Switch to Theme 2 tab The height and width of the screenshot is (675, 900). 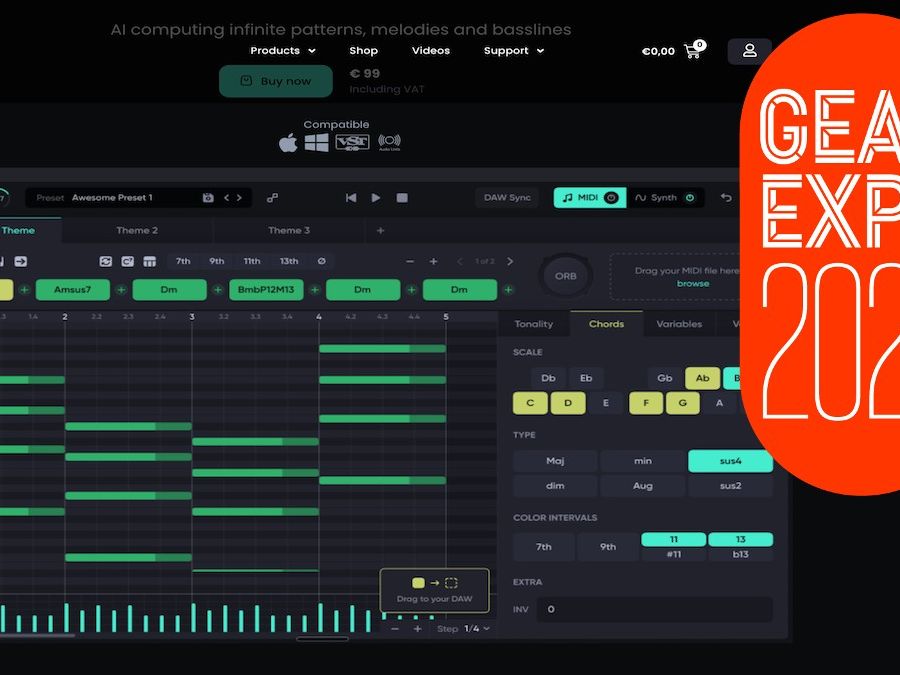point(137,230)
